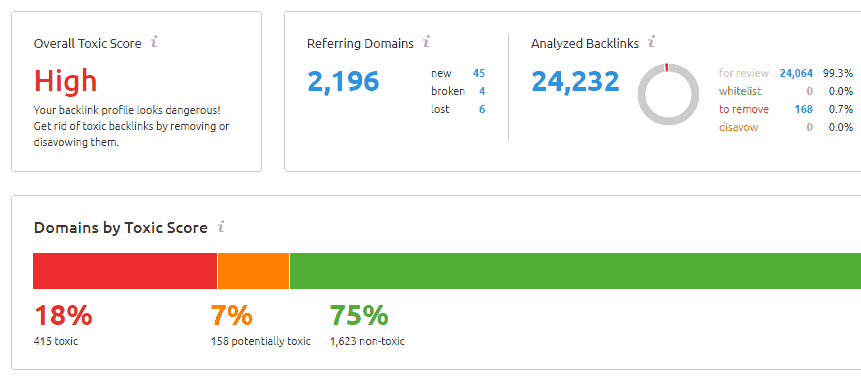
Task: Click the 'disavow' legend label
Action: pyautogui.click(x=739, y=127)
